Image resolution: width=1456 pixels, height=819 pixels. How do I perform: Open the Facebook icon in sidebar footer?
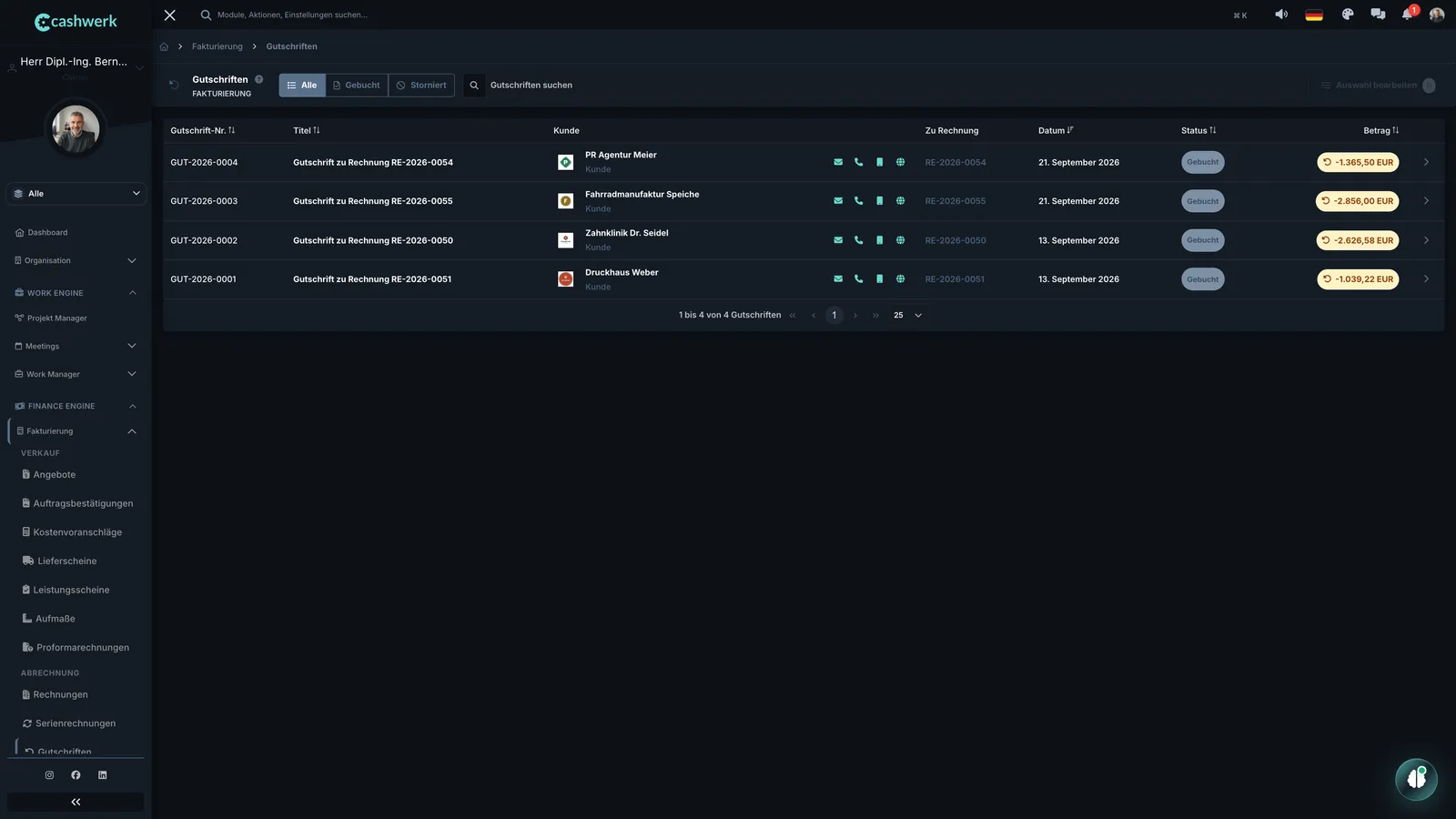tap(76, 775)
